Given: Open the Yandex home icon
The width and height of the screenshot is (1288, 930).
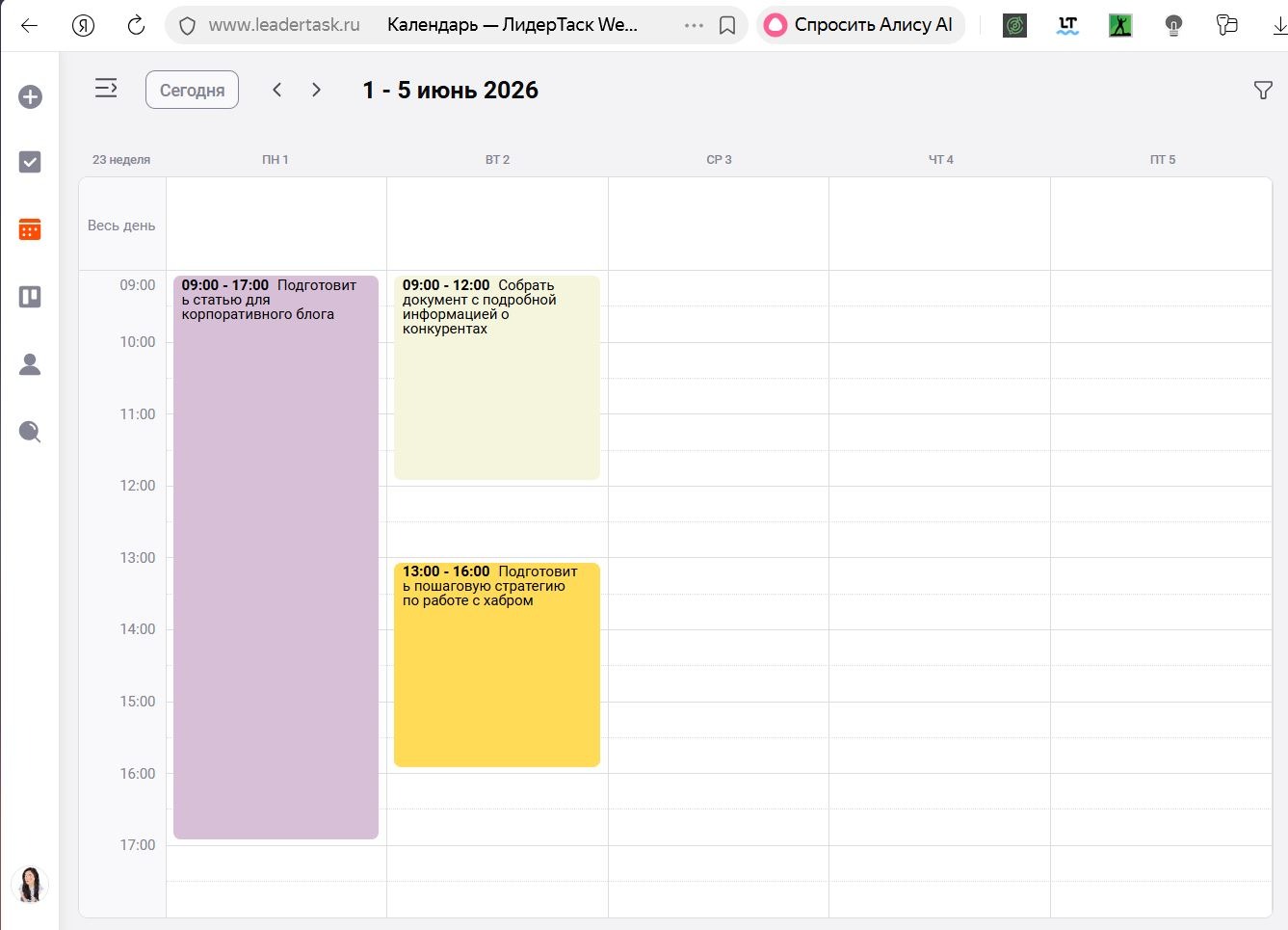Looking at the screenshot, I should (x=84, y=26).
